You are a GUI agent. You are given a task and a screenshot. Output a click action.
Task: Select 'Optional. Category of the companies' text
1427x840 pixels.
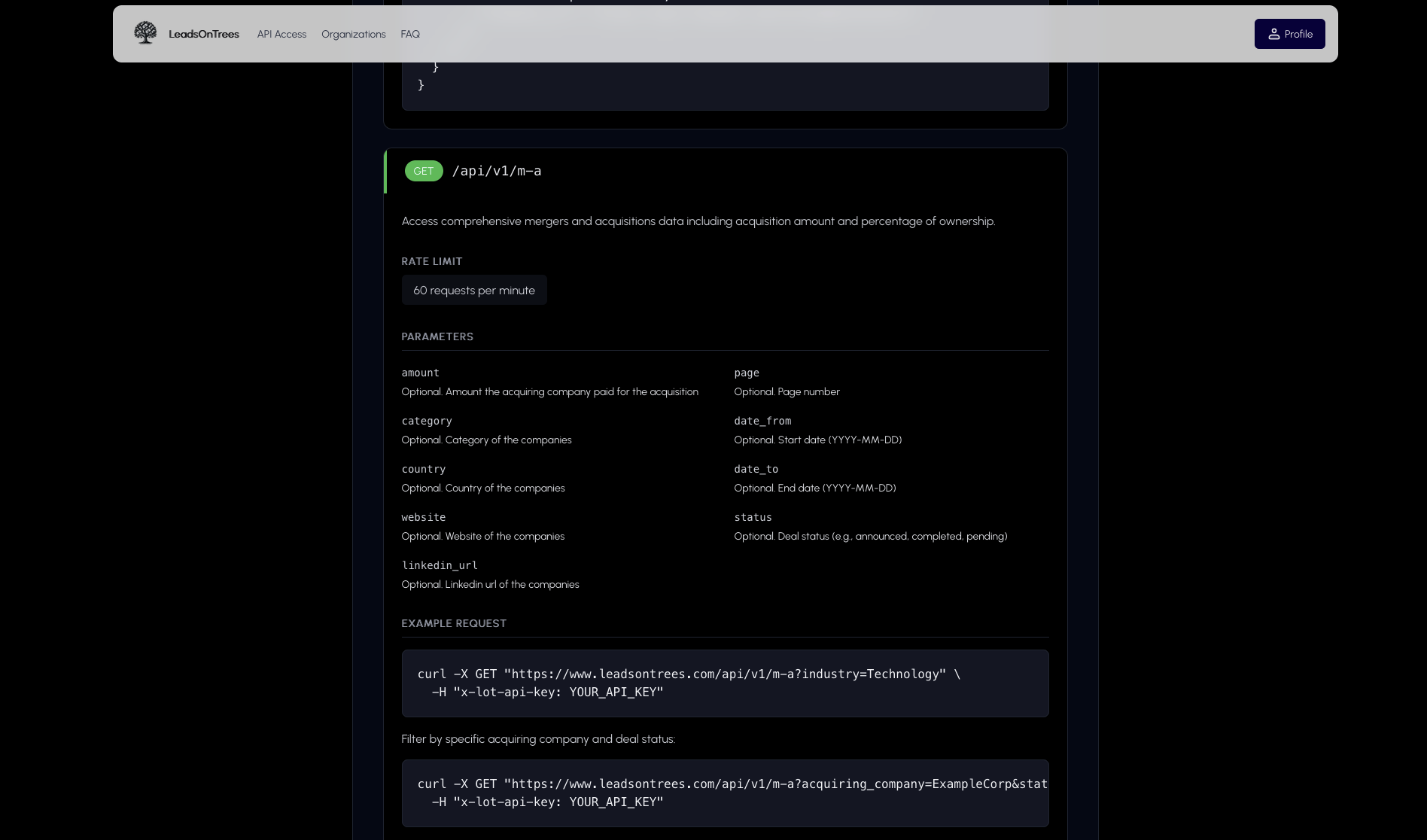coord(487,440)
